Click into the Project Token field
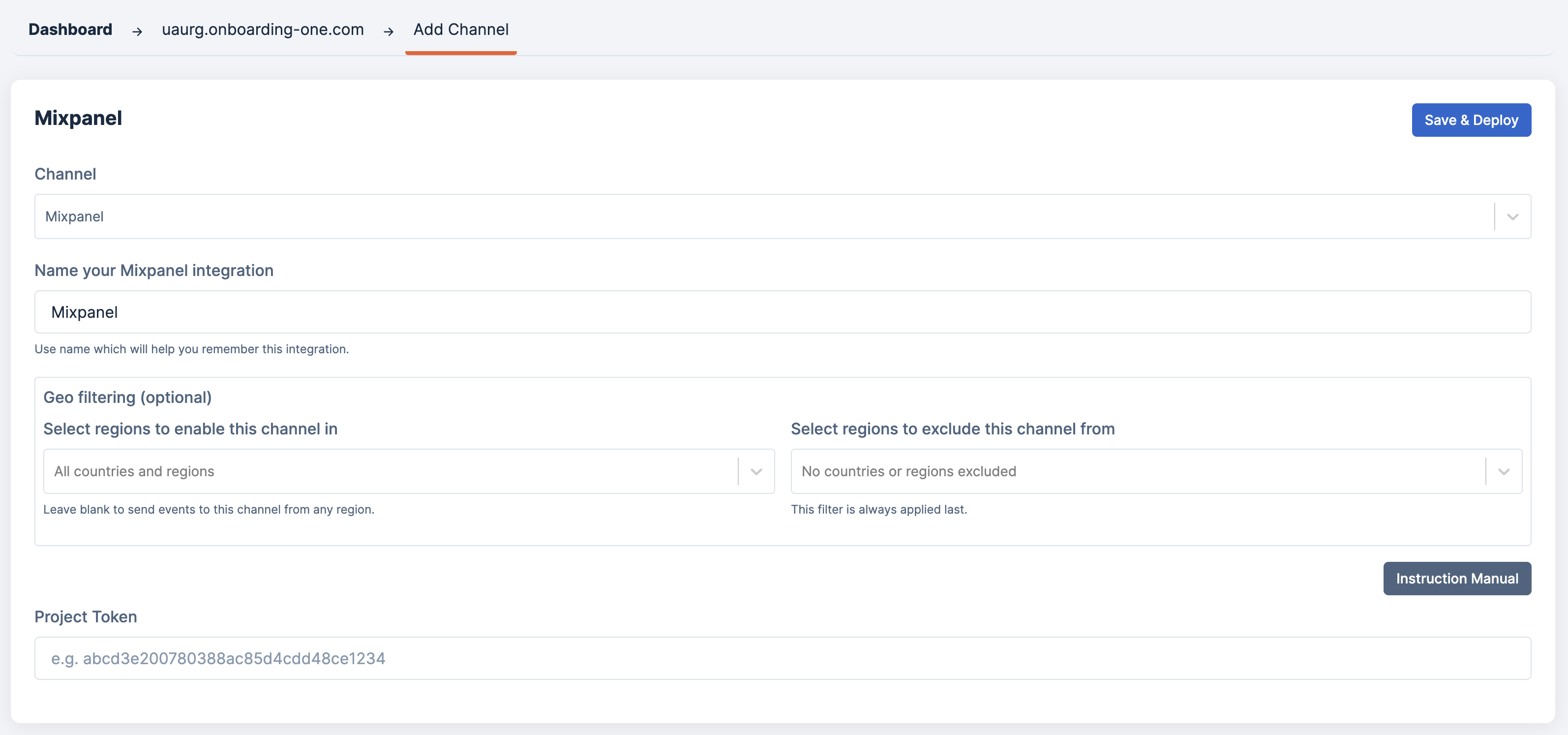The image size is (1568, 735). (x=782, y=658)
